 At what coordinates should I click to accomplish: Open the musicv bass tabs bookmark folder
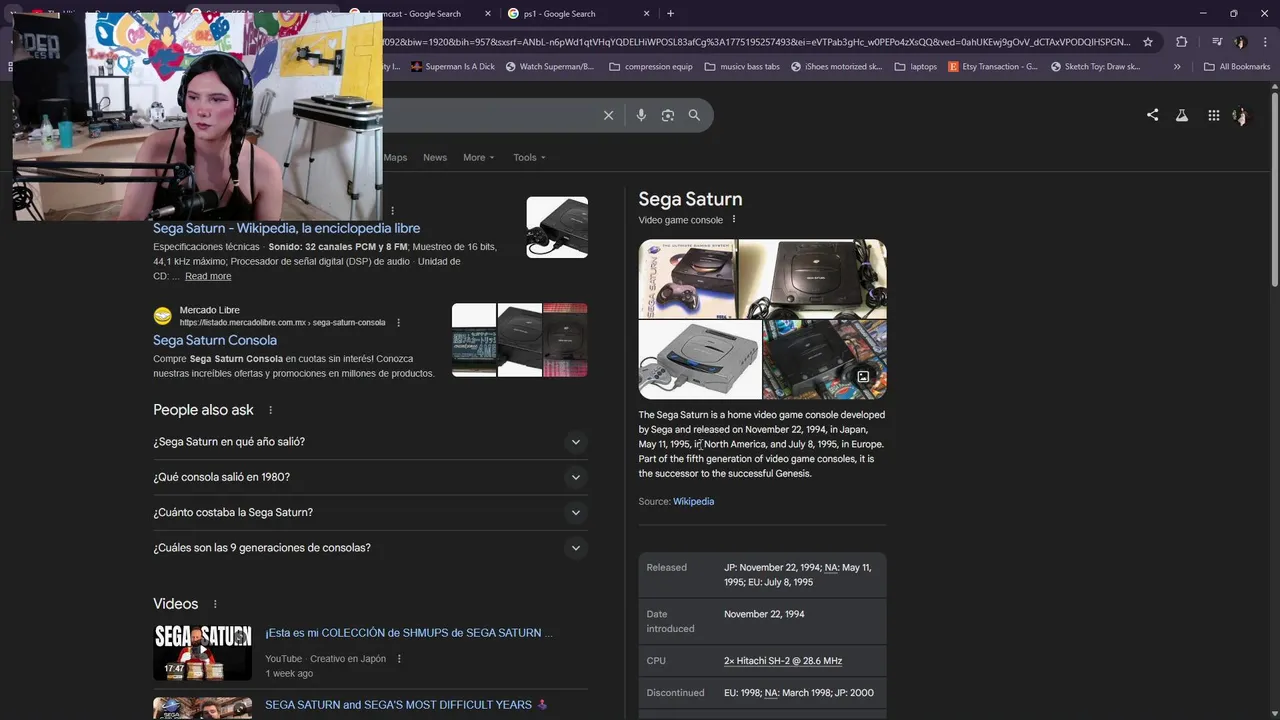(742, 67)
